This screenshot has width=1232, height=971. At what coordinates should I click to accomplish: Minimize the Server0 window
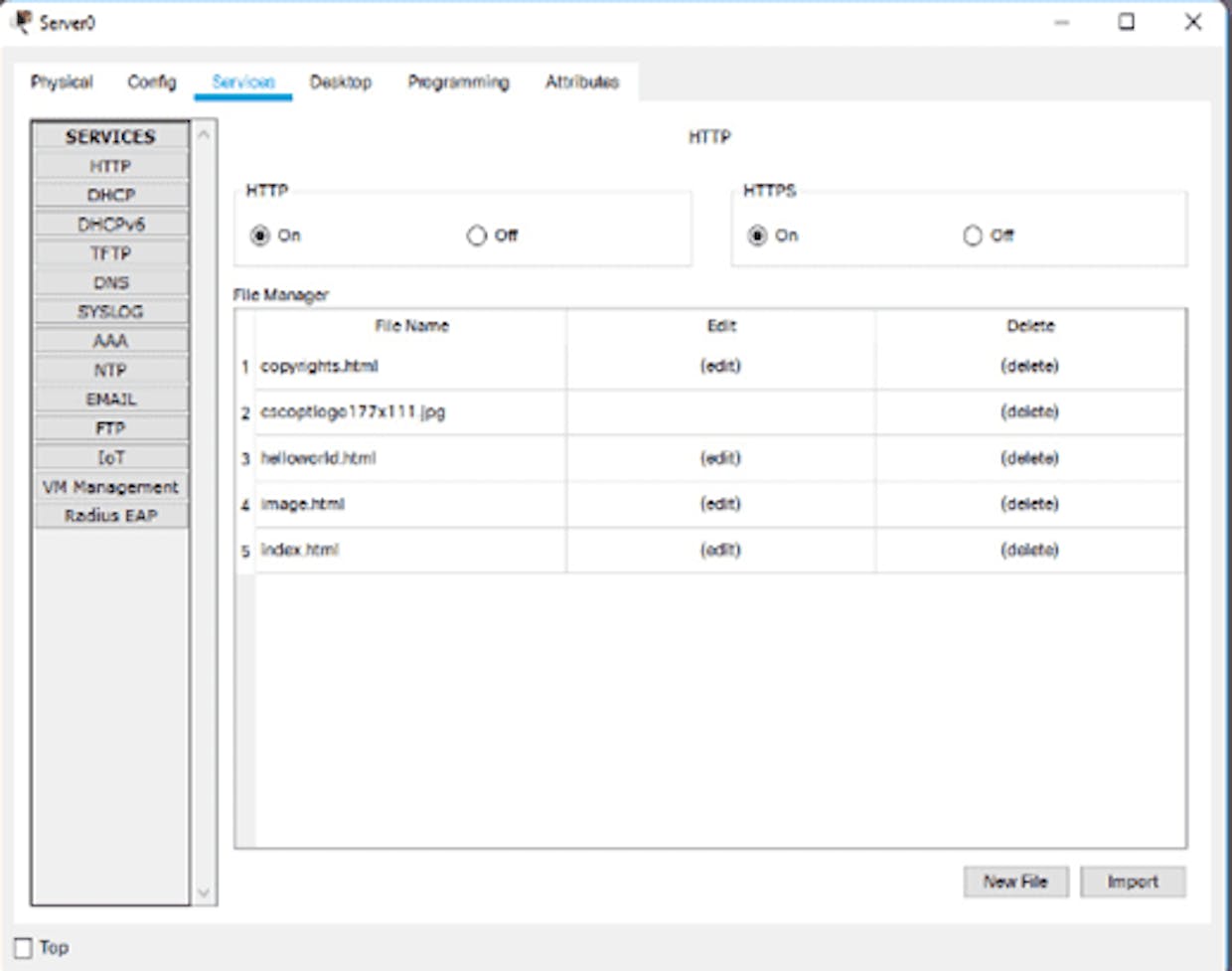[1062, 22]
